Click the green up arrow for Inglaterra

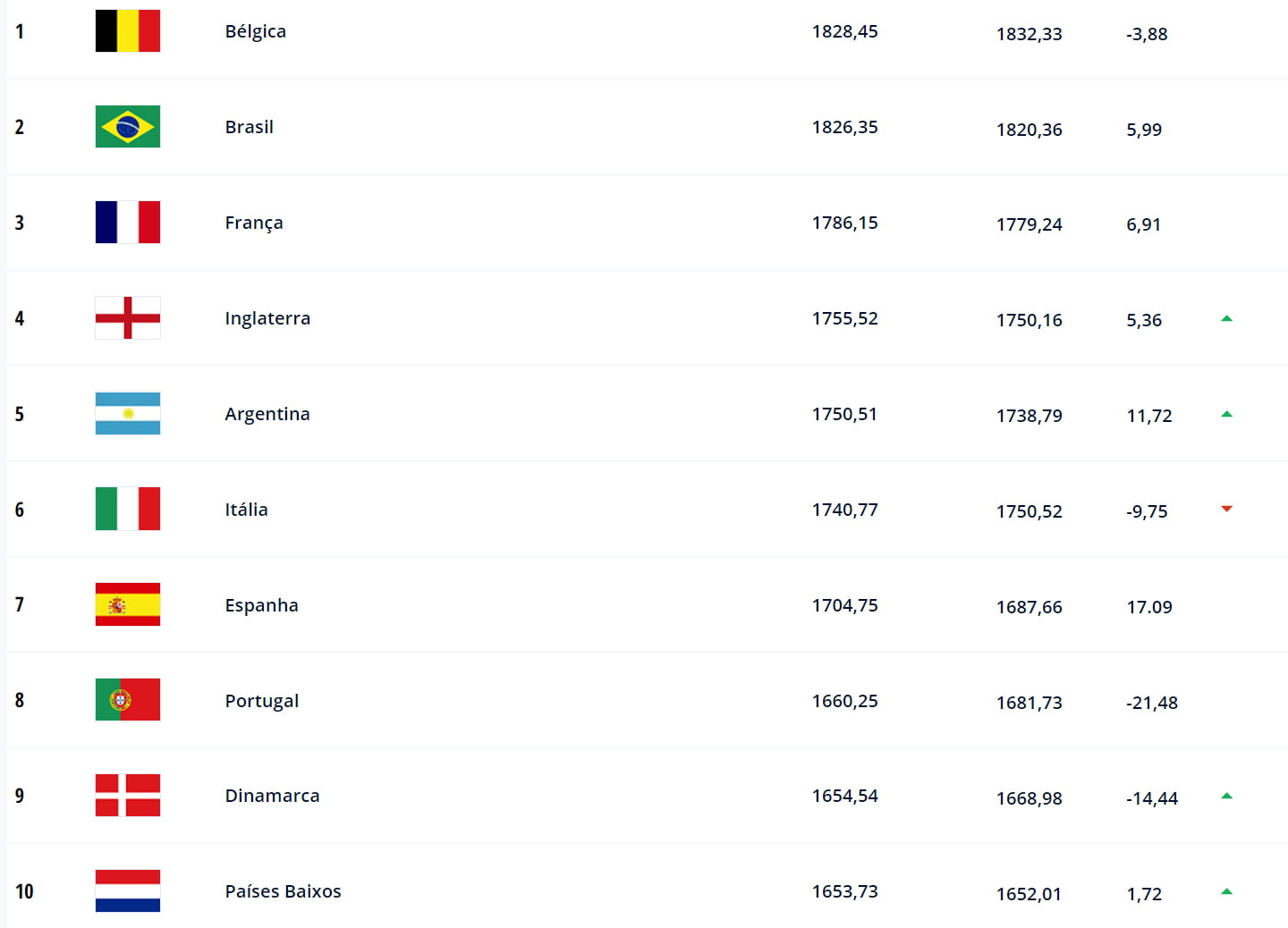[x=1227, y=318]
